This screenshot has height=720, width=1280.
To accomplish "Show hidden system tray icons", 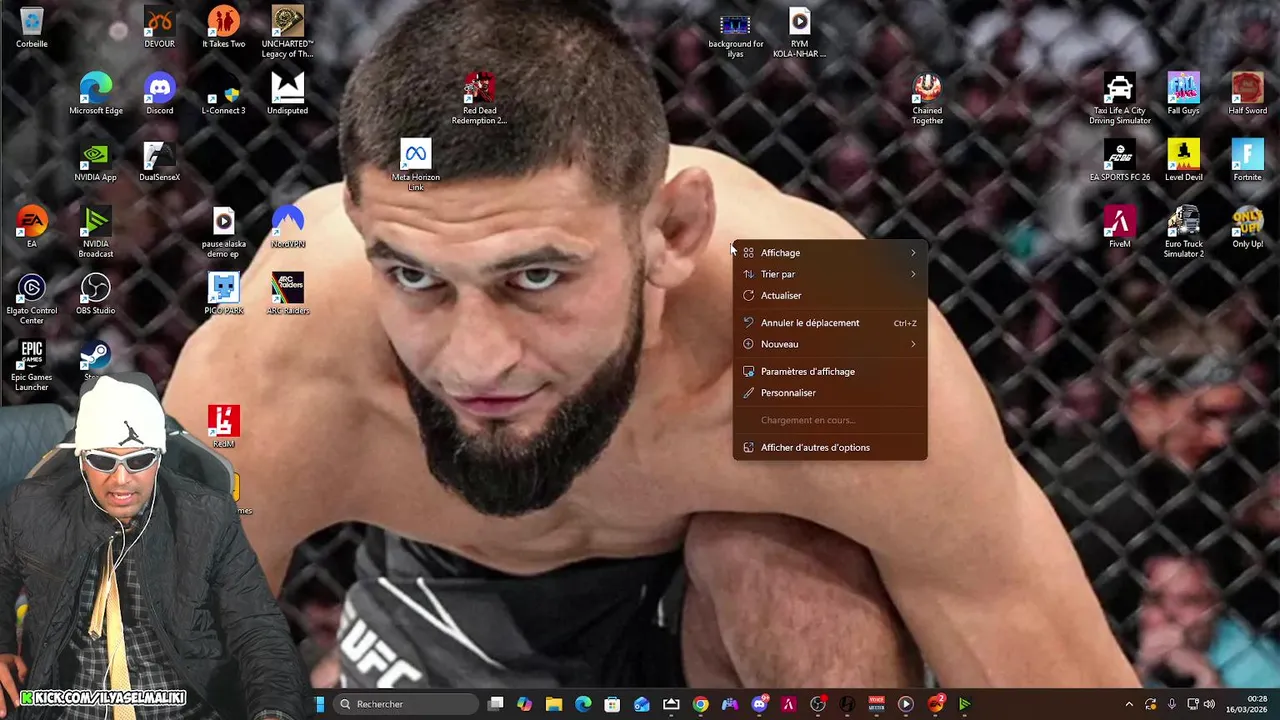I will [x=1129, y=704].
